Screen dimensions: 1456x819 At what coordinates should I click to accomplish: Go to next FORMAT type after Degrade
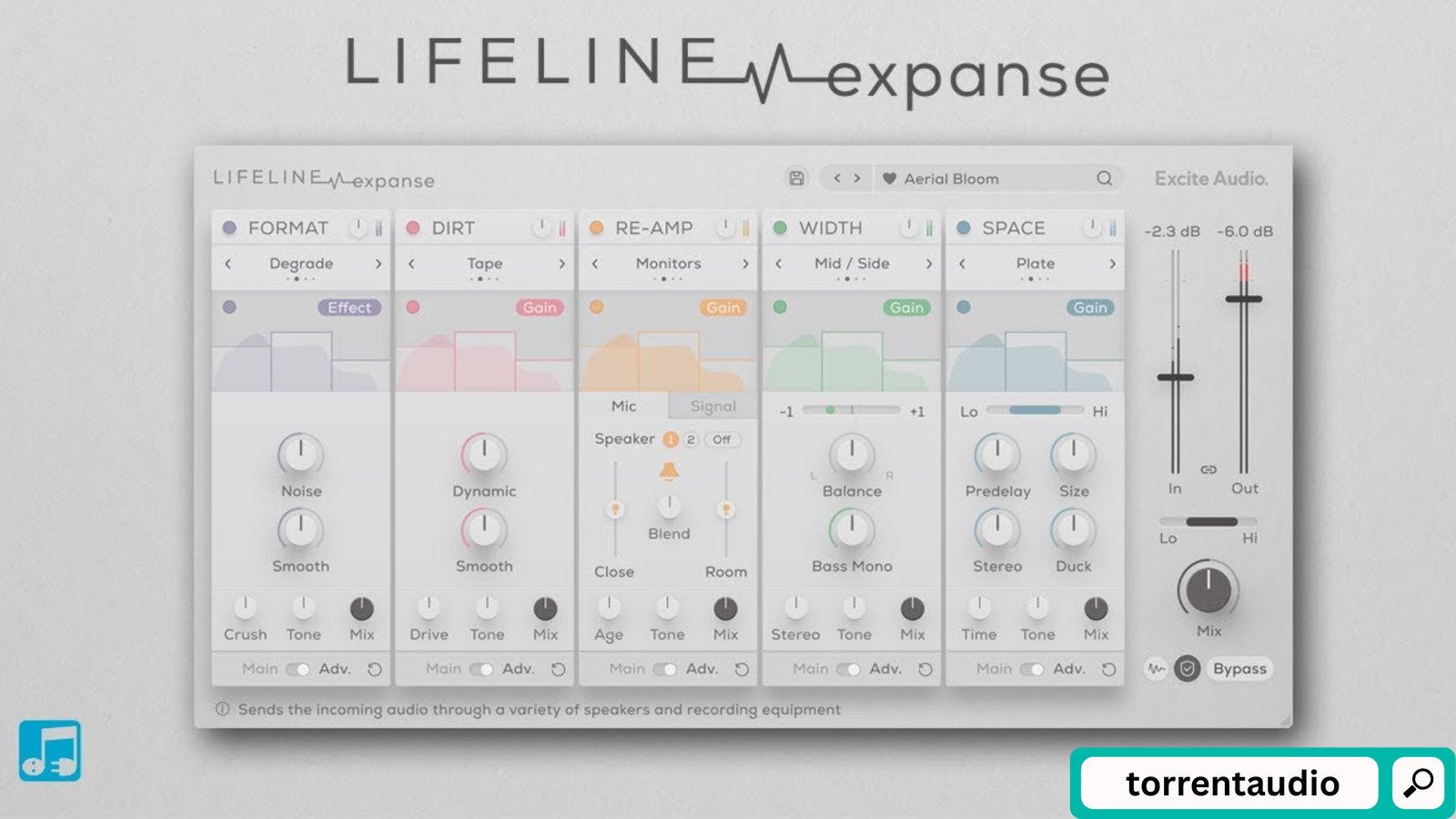[x=379, y=264]
